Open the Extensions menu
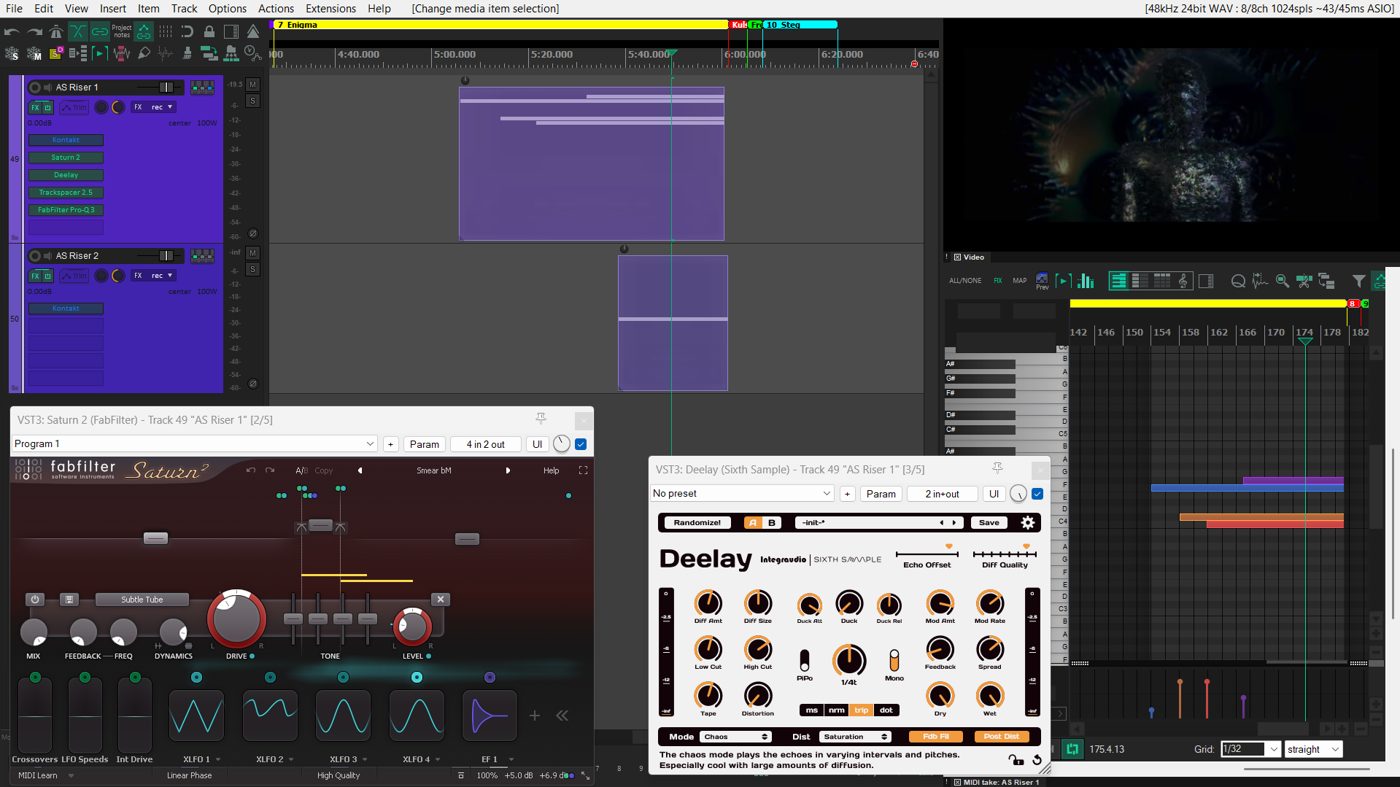This screenshot has width=1400, height=787. tap(330, 8)
